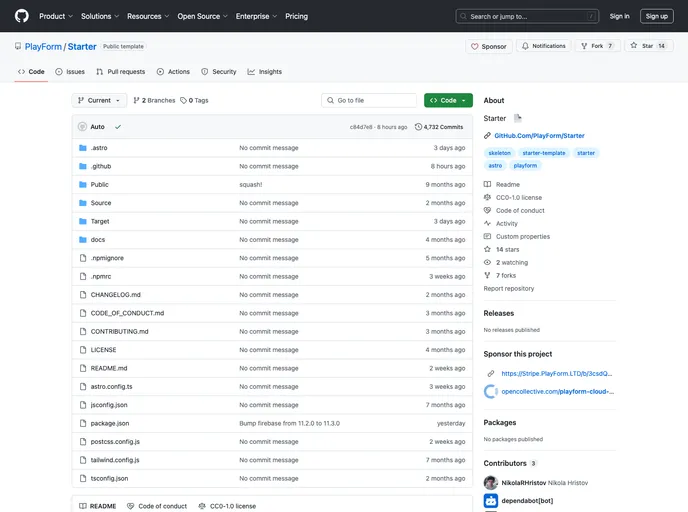Click the .astro folder icon
This screenshot has width=688, height=512.
(82, 148)
